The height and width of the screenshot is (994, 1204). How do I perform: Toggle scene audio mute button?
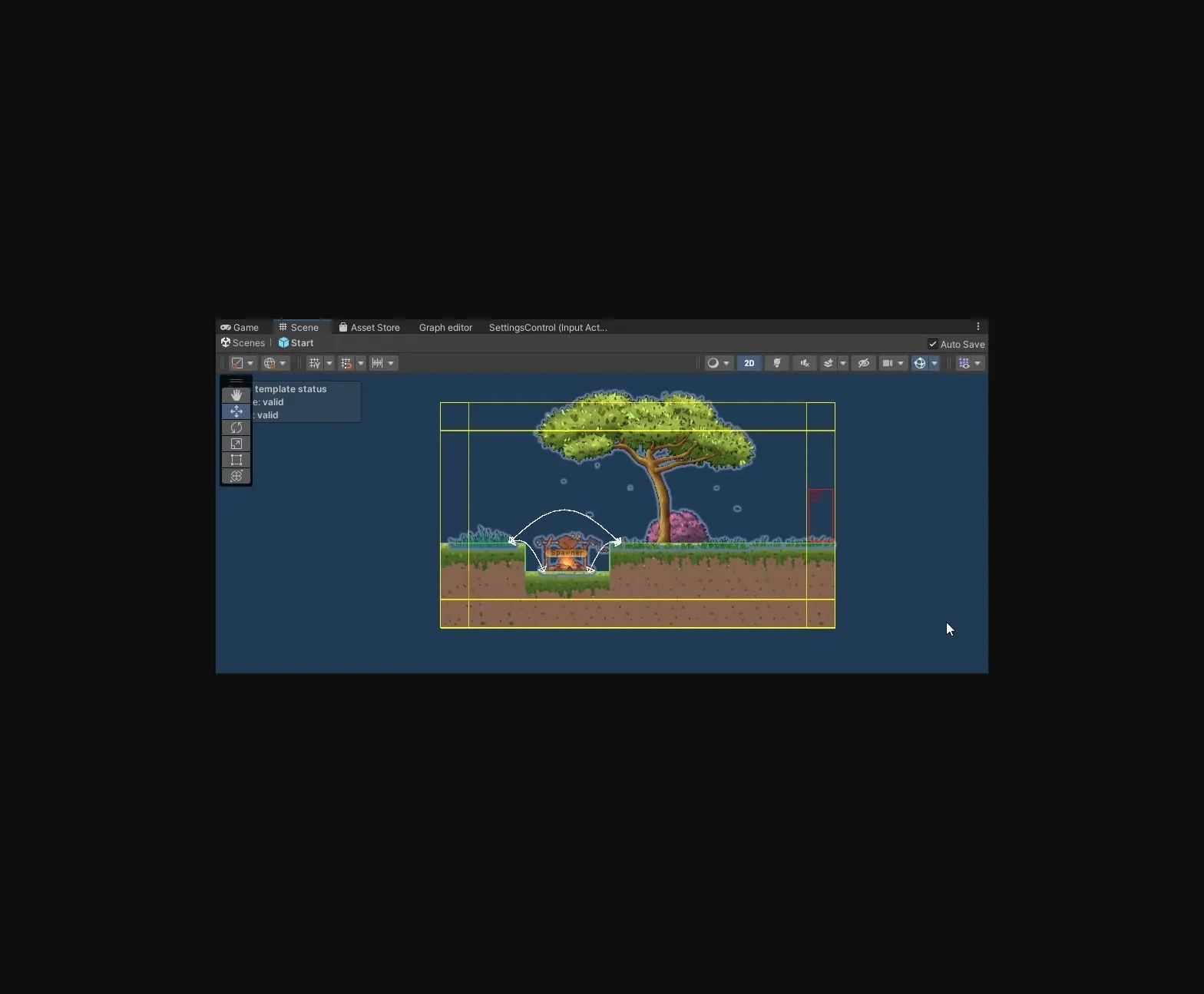click(804, 363)
